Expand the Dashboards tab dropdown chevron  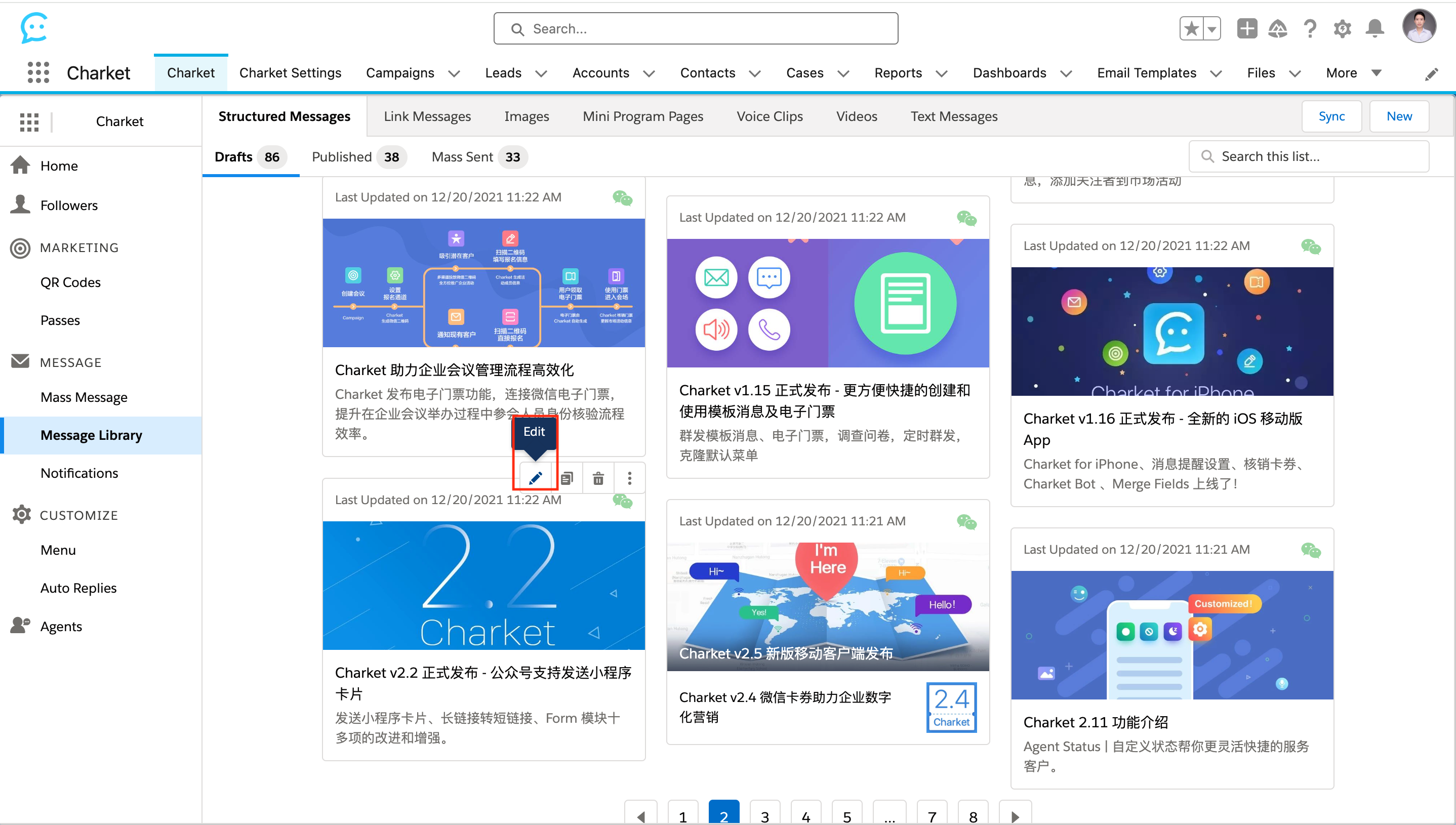1066,74
